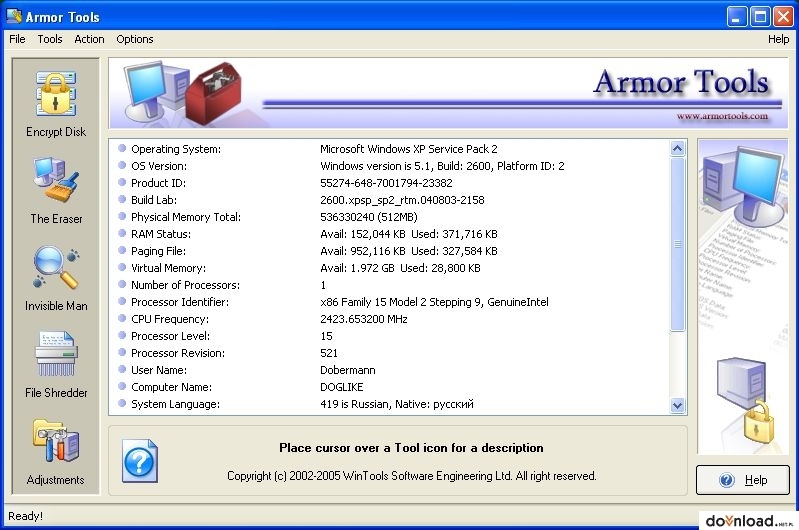Screen dimensions: 799x530
Task: Open the Options menu
Action: [x=135, y=39]
